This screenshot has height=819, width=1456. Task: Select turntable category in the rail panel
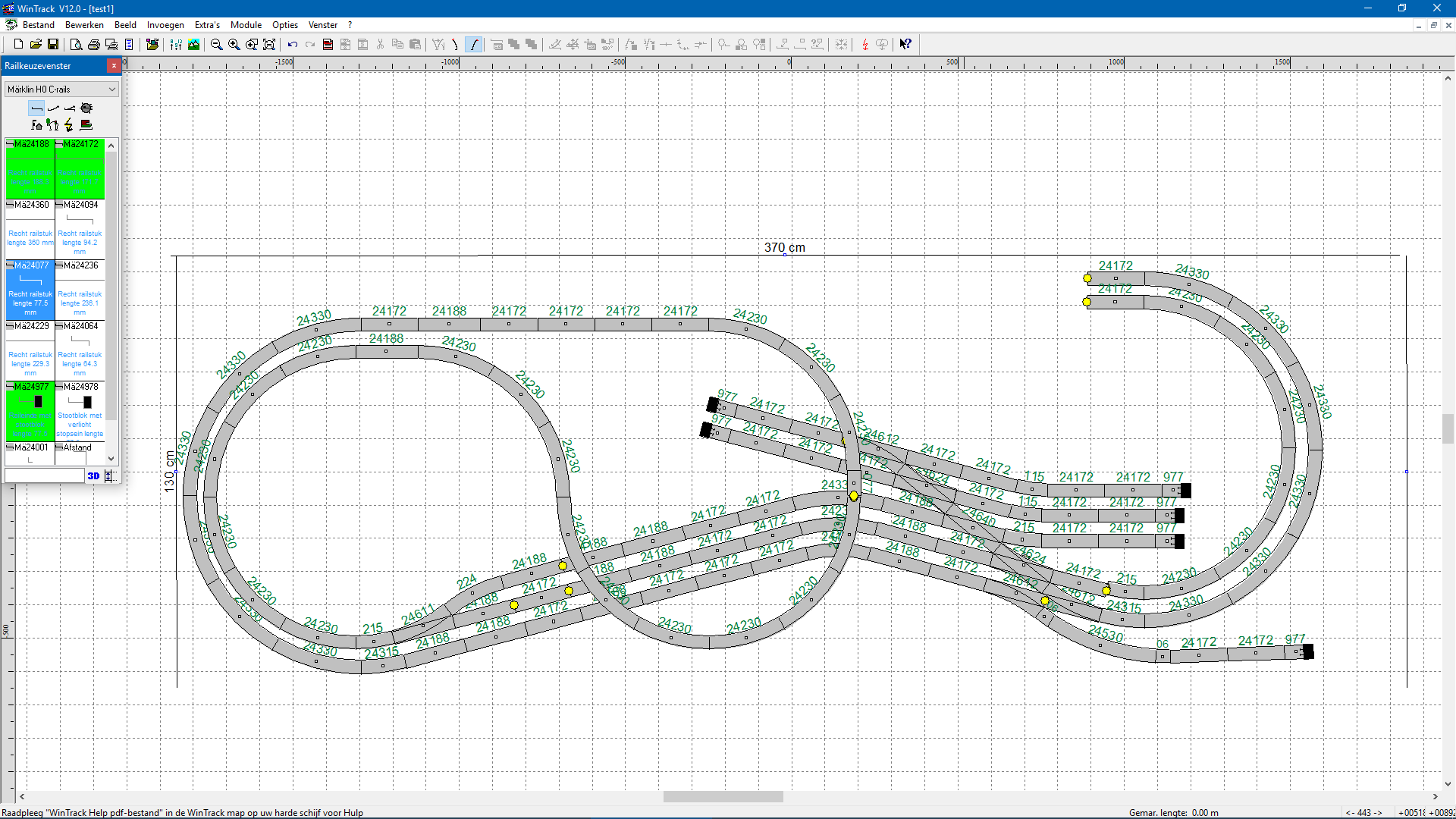[86, 108]
